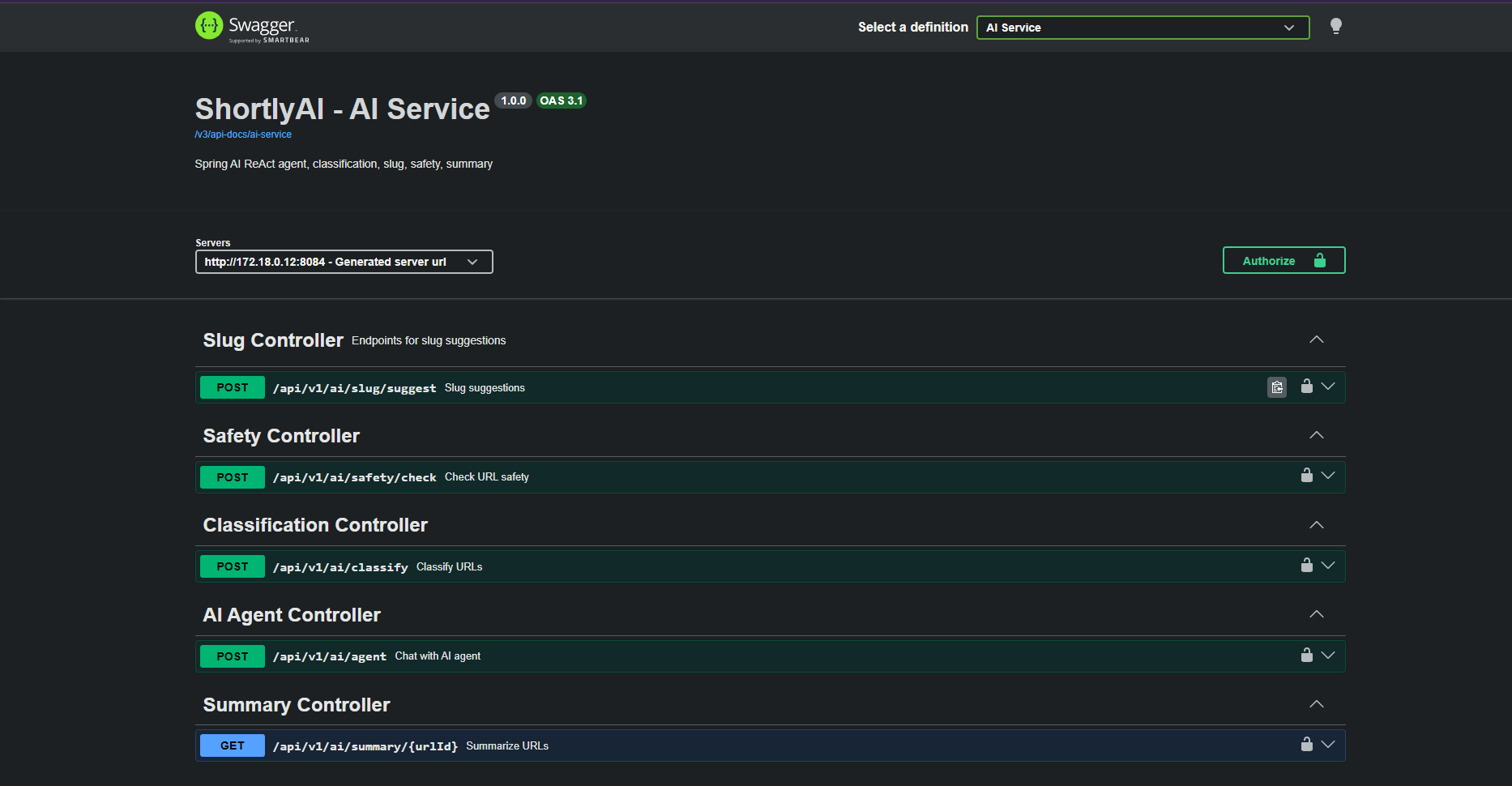Click the /api/v1/ai/agent path

(x=330, y=656)
